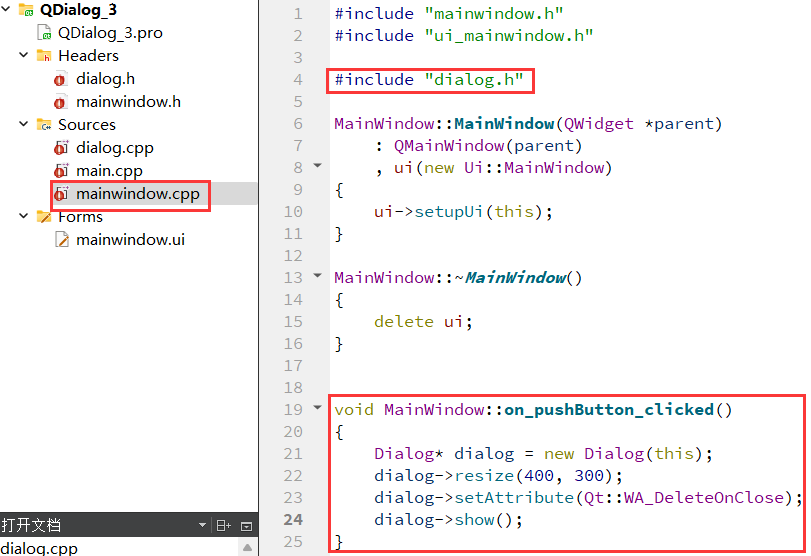Select the Sources folder label
Viewport: 811px width, 556px height.
[87, 125]
